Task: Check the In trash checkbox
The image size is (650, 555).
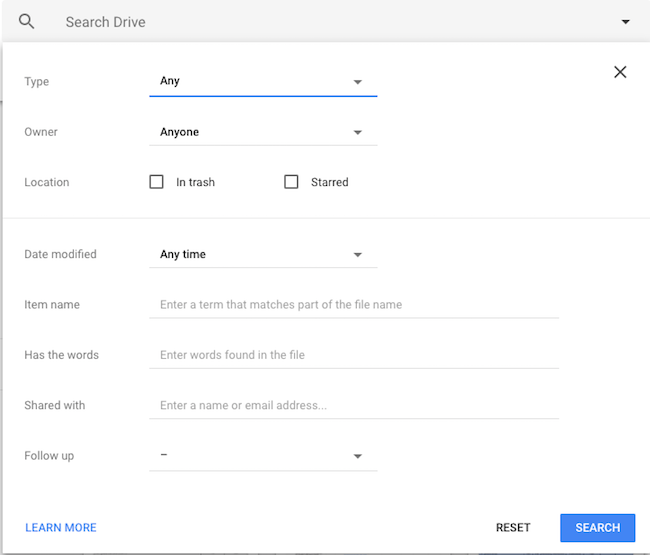Action: tap(156, 182)
